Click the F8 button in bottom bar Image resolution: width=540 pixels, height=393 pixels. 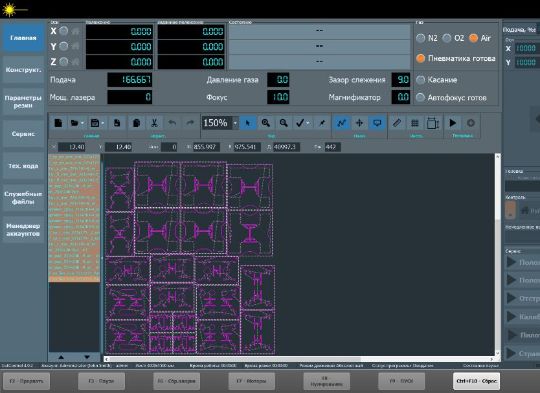pyautogui.click(x=326, y=381)
